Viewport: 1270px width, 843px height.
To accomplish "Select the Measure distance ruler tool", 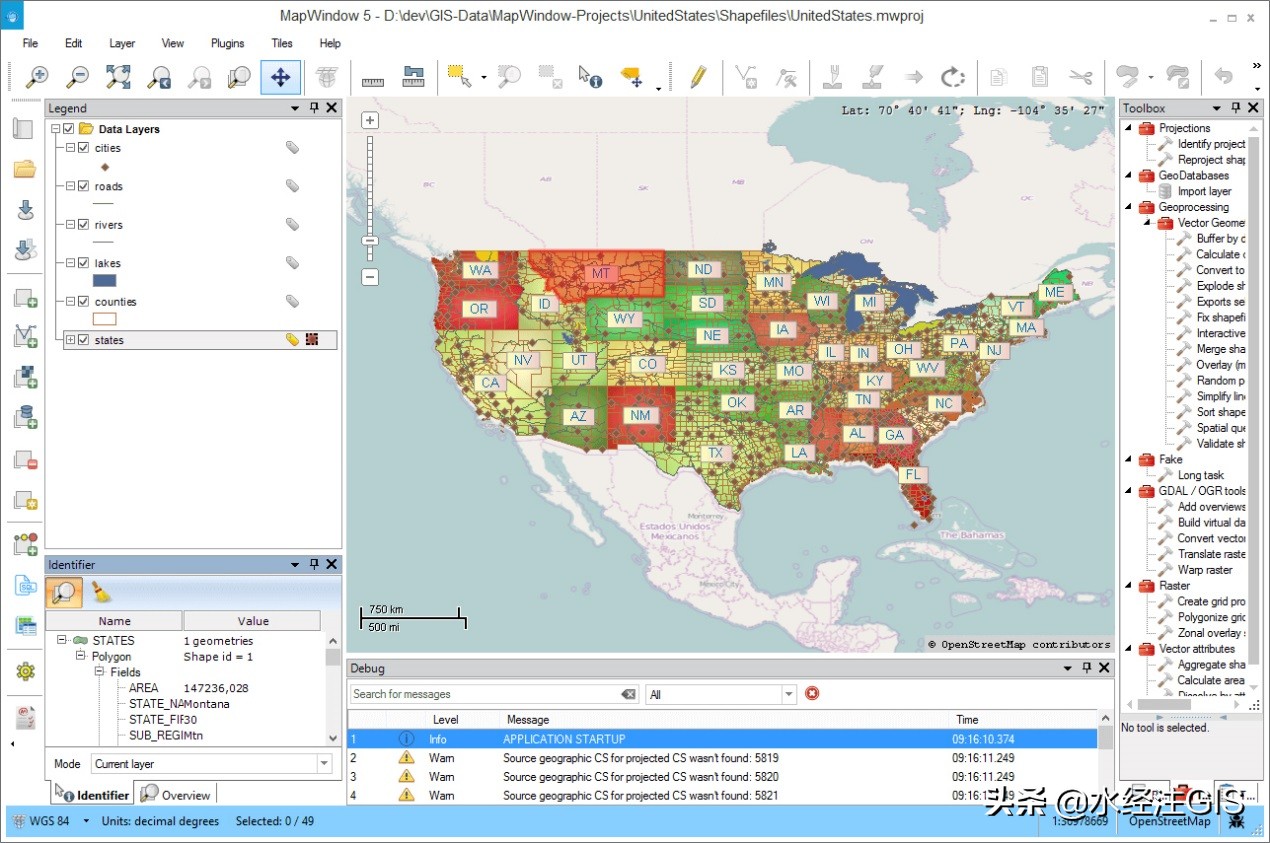I will point(372,76).
